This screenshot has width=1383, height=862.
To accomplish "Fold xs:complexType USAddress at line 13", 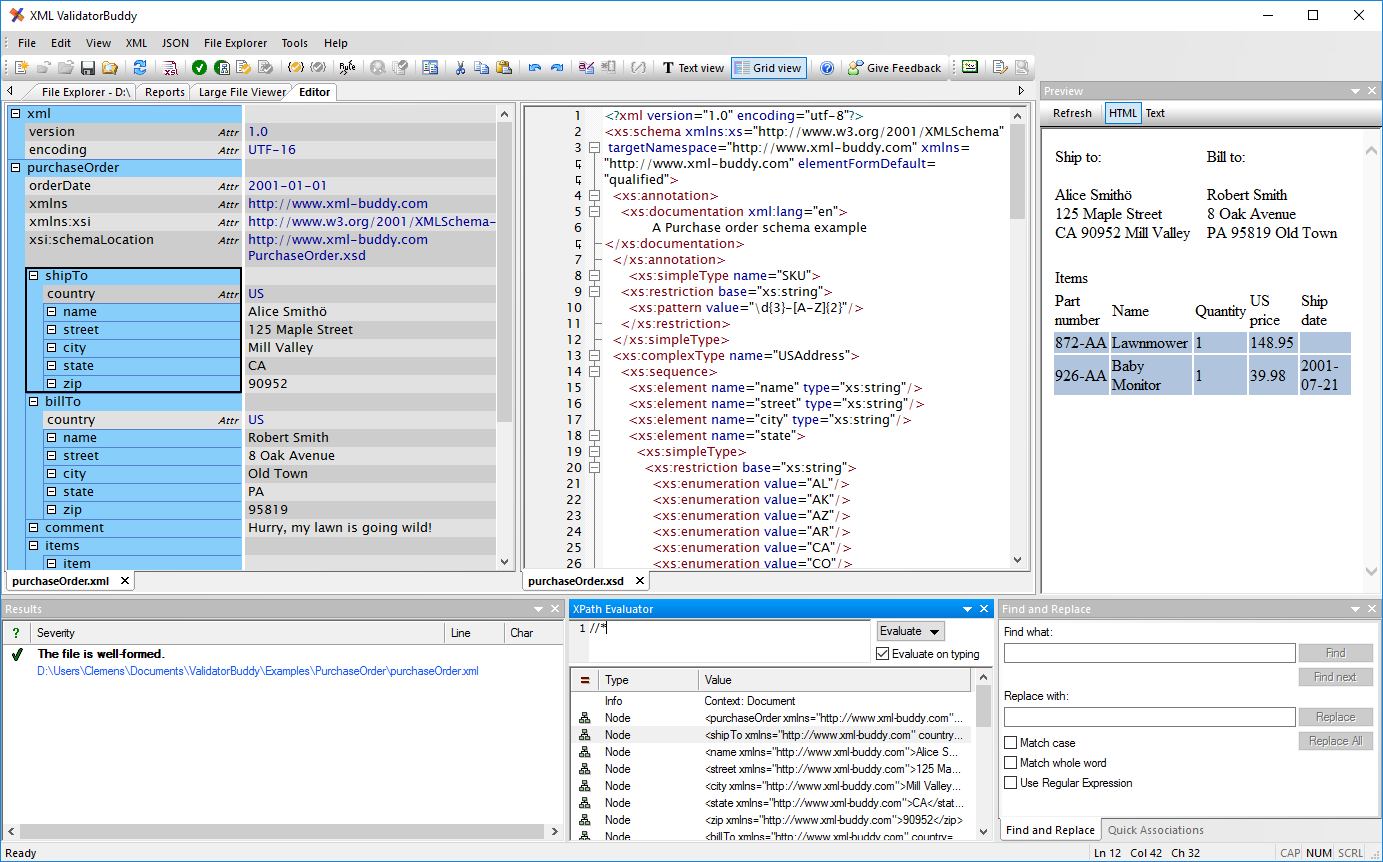I will pos(594,356).
